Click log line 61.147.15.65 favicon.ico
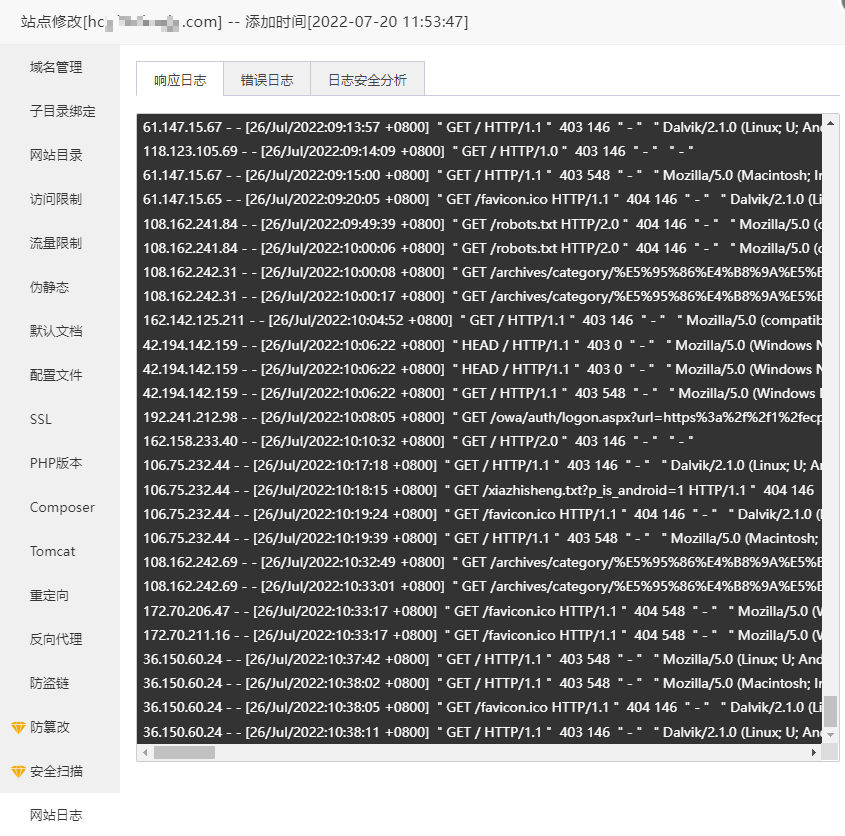The width and height of the screenshot is (845, 836). pos(480,199)
